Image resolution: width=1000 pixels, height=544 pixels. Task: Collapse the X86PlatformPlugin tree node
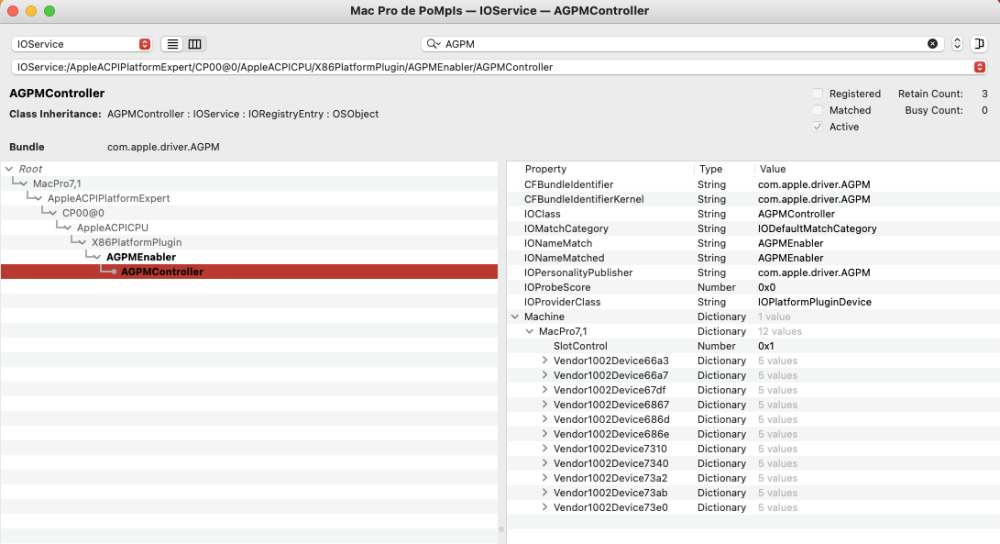(82, 242)
